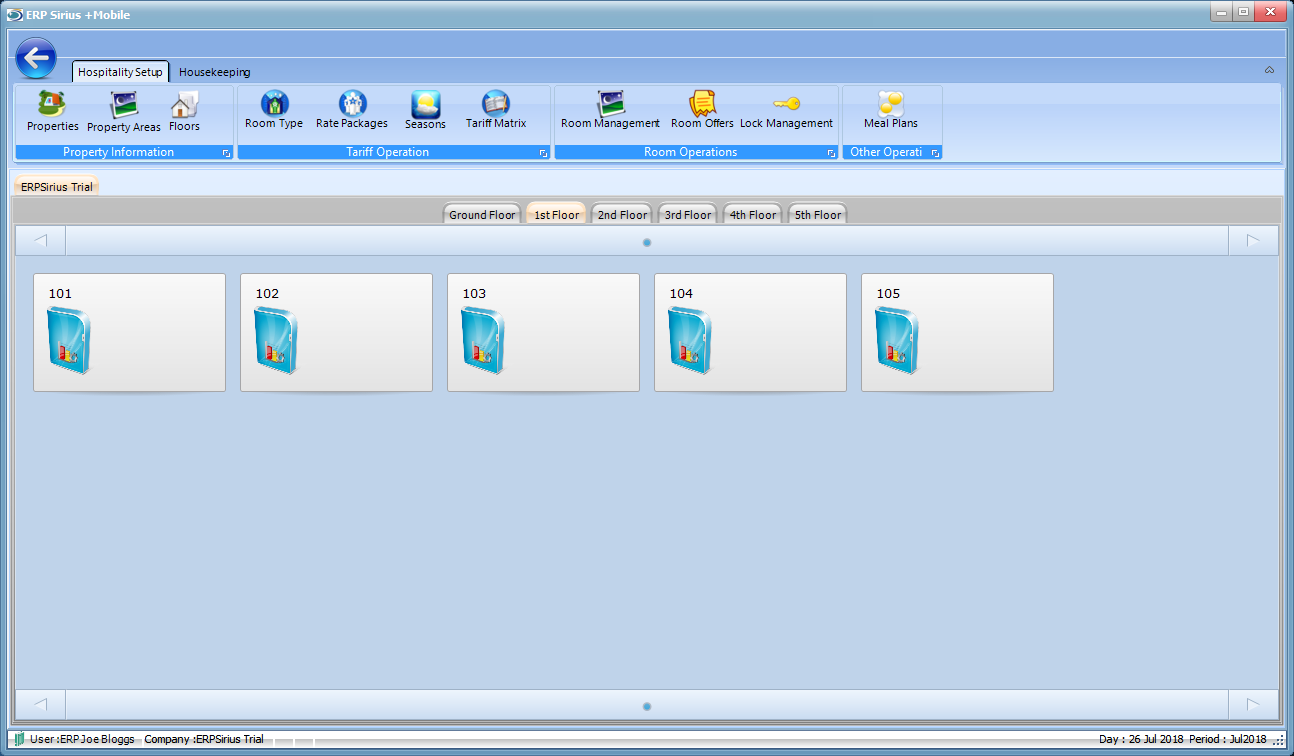Select the room 103 icon
Screen dimensions: 1294x756
[x=483, y=341]
